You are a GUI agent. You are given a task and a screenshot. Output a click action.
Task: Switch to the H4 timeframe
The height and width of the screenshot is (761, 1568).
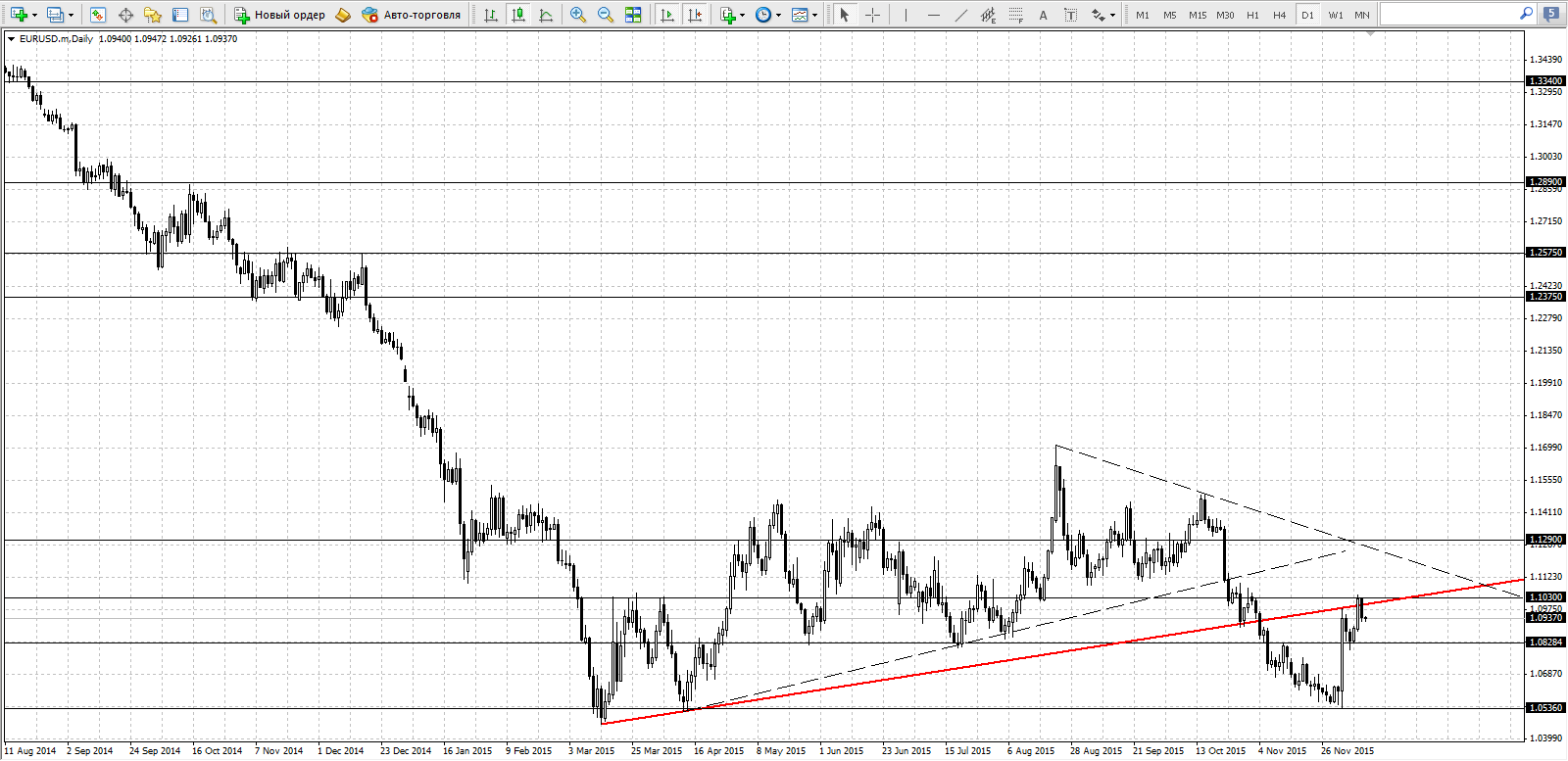(1280, 15)
